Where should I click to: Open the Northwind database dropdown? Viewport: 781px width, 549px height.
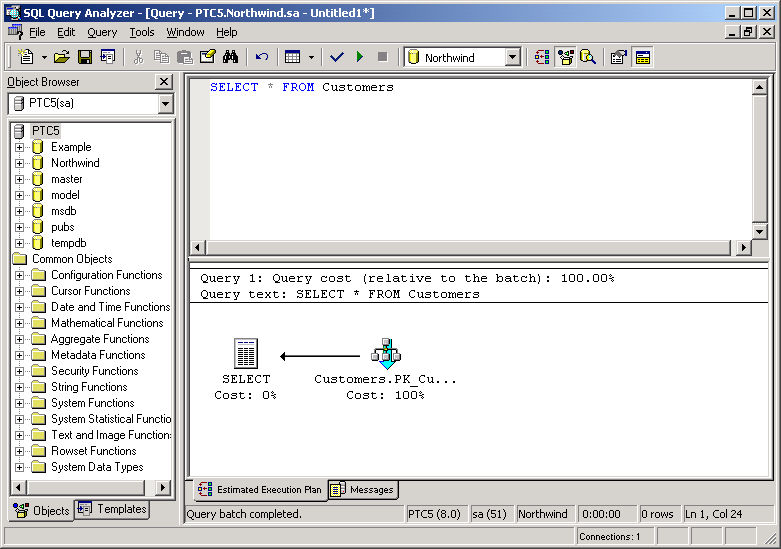[x=512, y=57]
